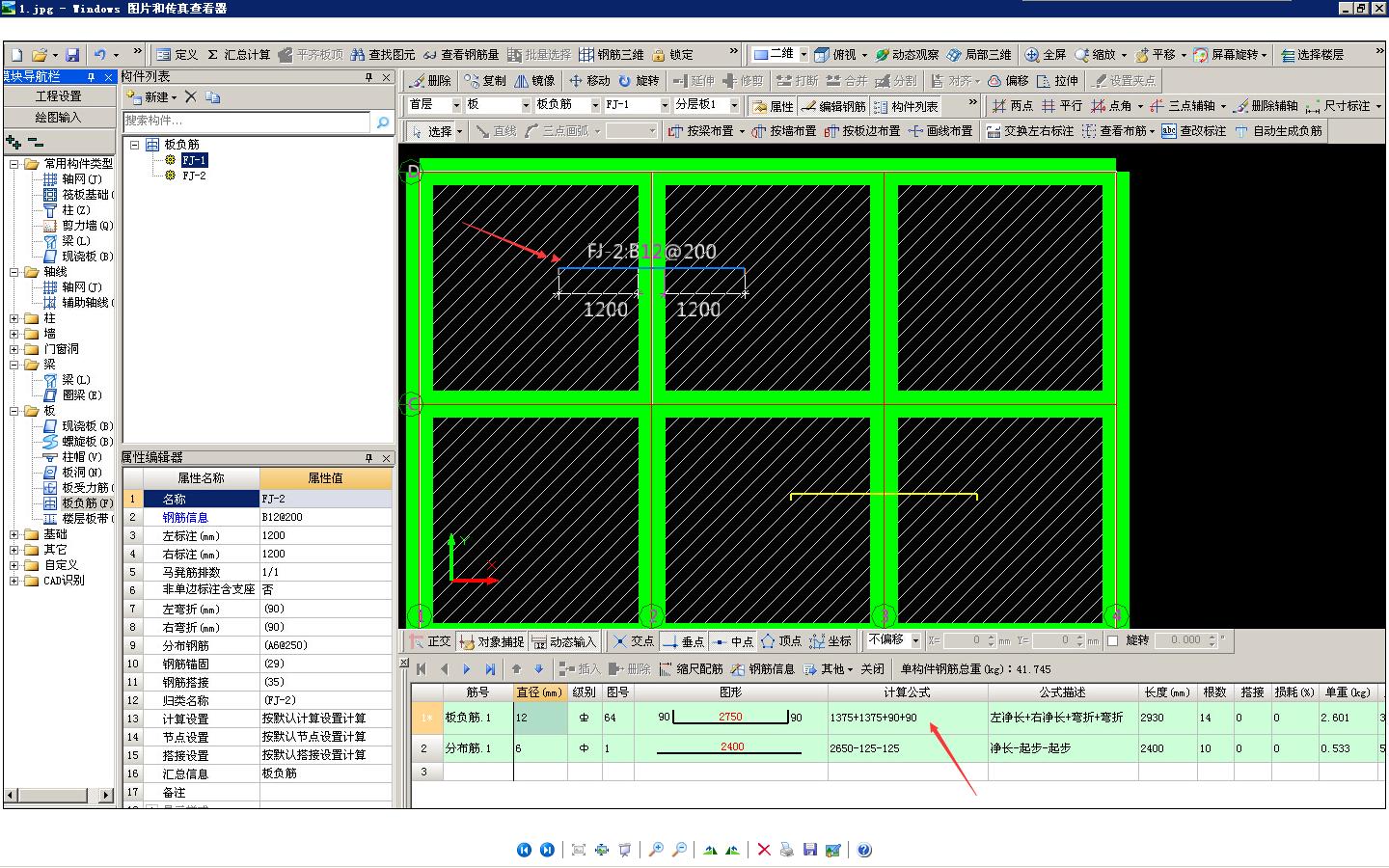The width and height of the screenshot is (1389, 868).
Task: Toggle 中点 midpoint snap
Action: point(733,641)
